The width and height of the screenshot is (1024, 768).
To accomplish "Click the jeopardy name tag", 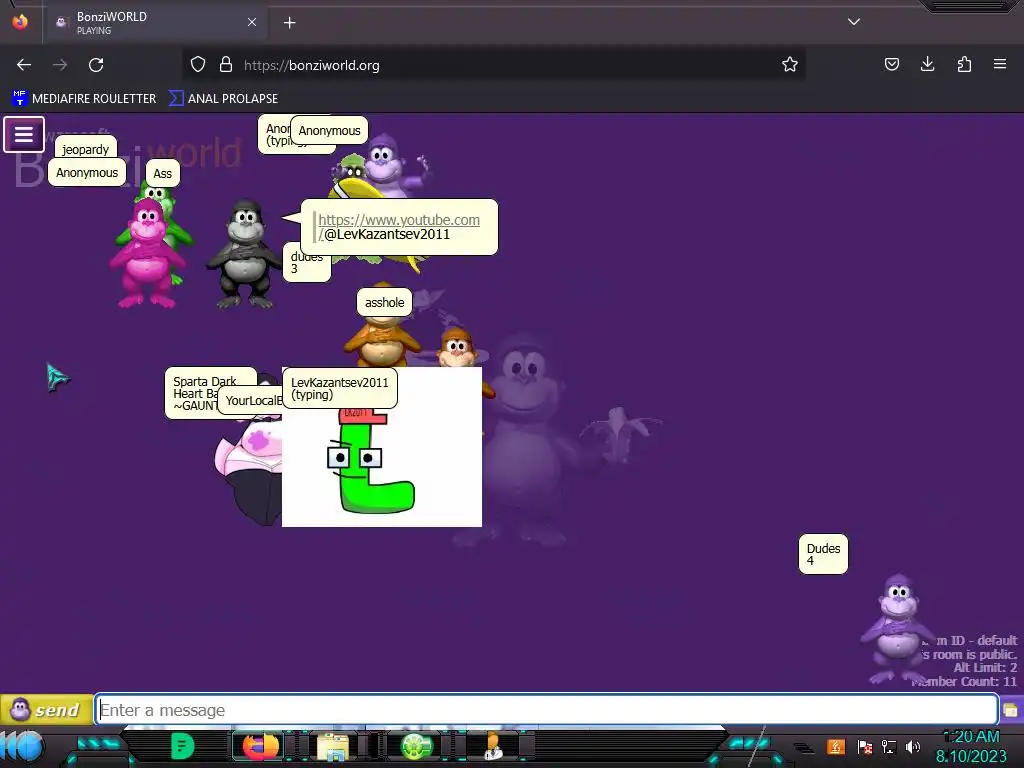I will pos(86,149).
